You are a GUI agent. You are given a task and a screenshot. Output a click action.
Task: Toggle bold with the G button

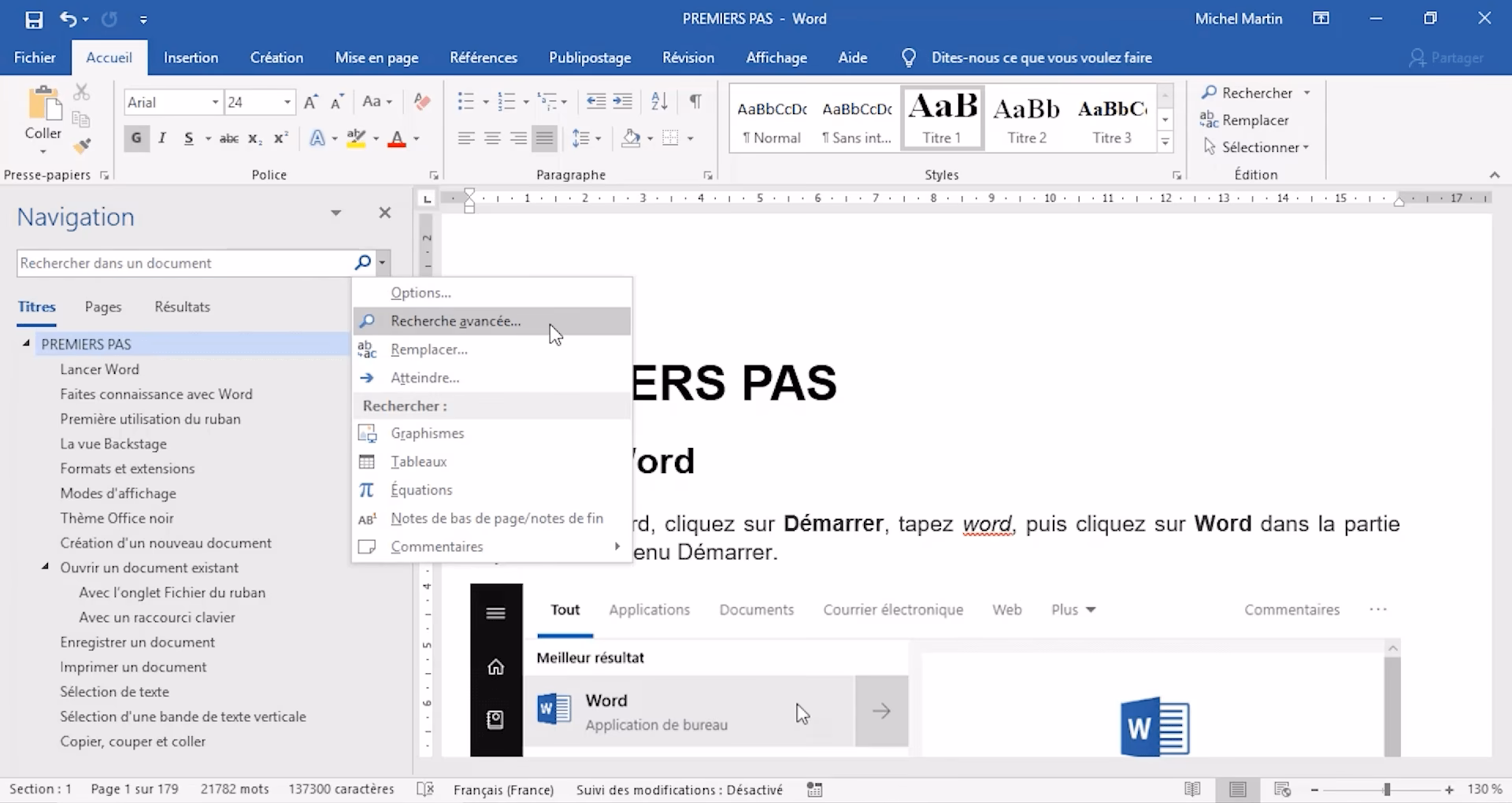(135, 139)
